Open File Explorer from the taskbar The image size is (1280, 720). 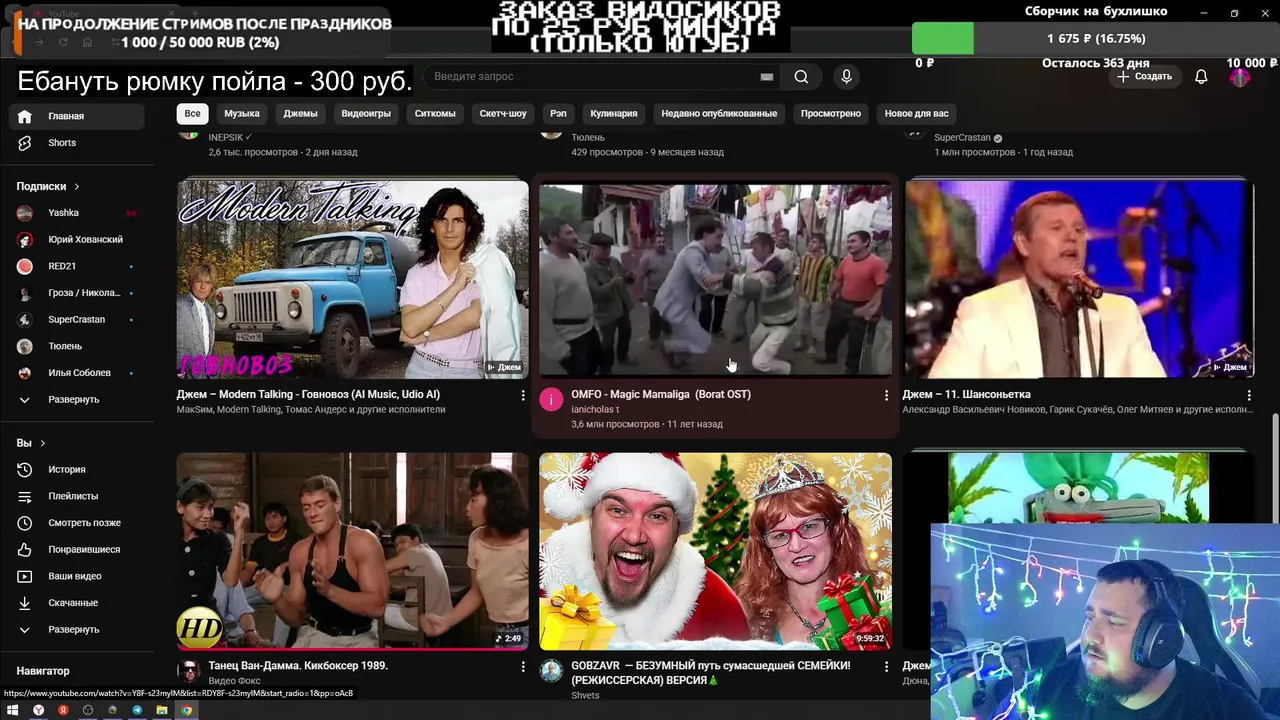point(161,710)
